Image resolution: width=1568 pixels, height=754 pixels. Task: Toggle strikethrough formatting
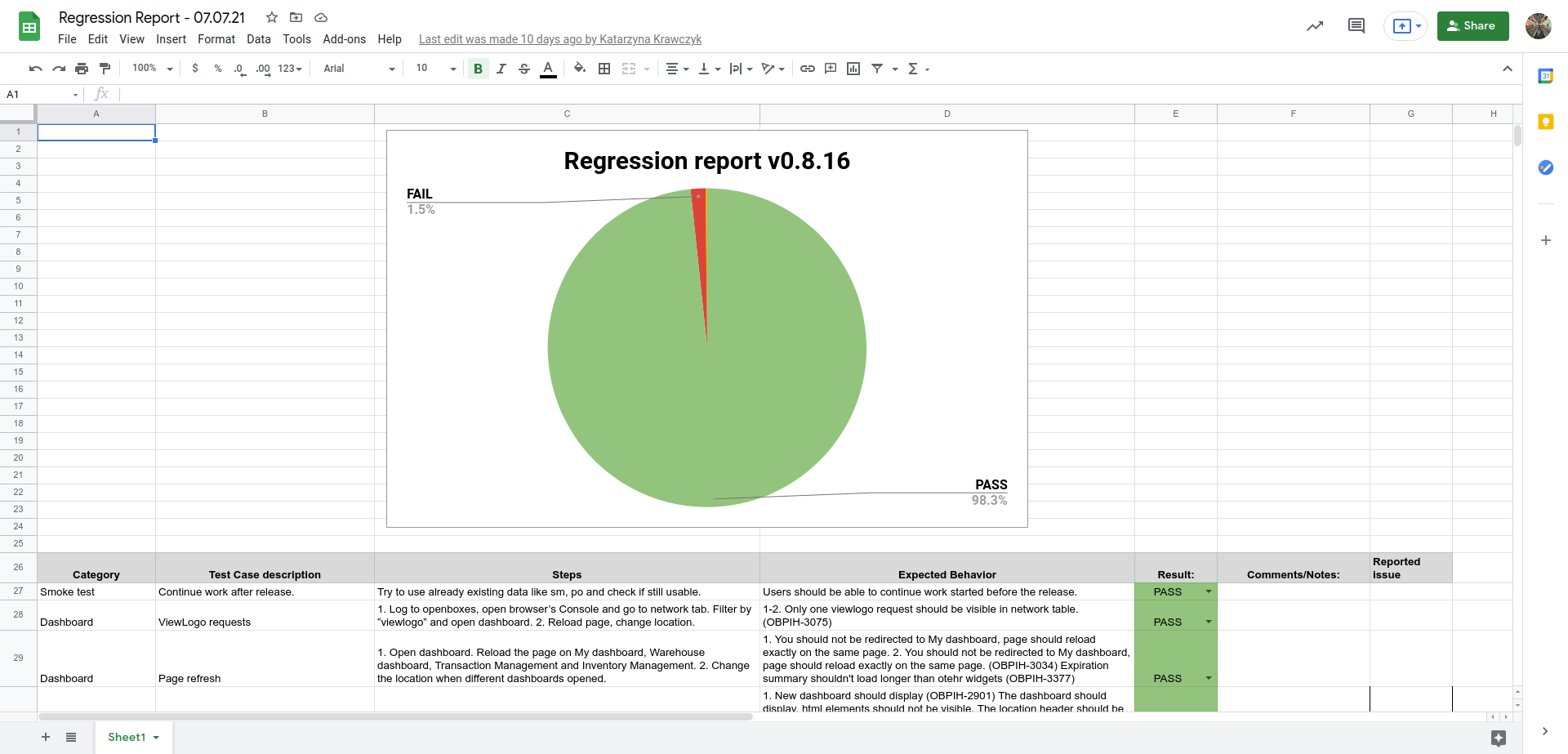[x=524, y=69]
